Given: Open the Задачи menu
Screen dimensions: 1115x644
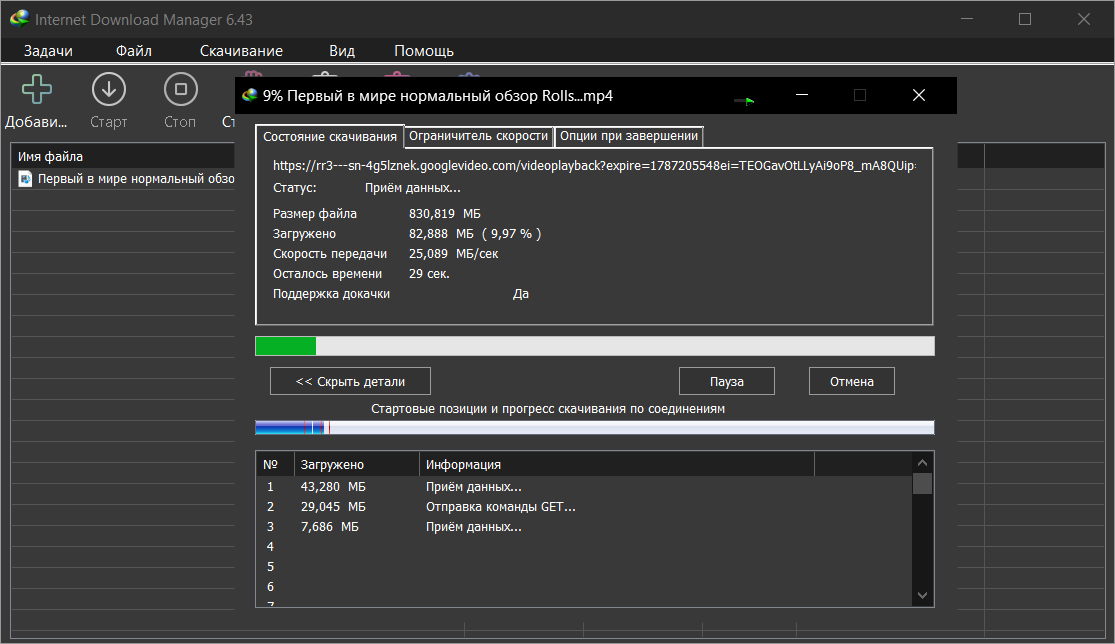Looking at the screenshot, I should [x=48, y=51].
